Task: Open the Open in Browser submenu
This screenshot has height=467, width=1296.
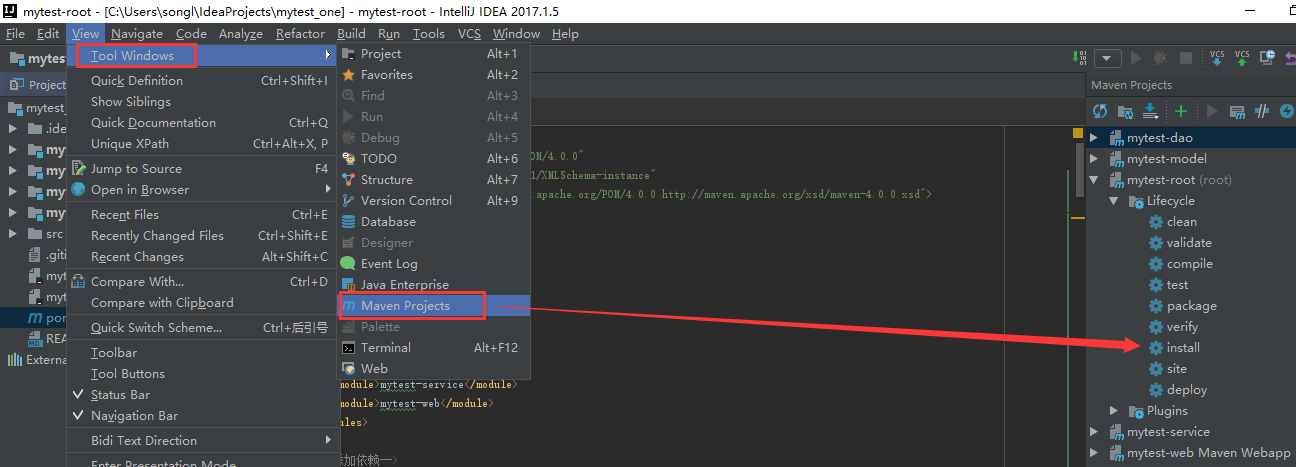Action: click(x=201, y=190)
